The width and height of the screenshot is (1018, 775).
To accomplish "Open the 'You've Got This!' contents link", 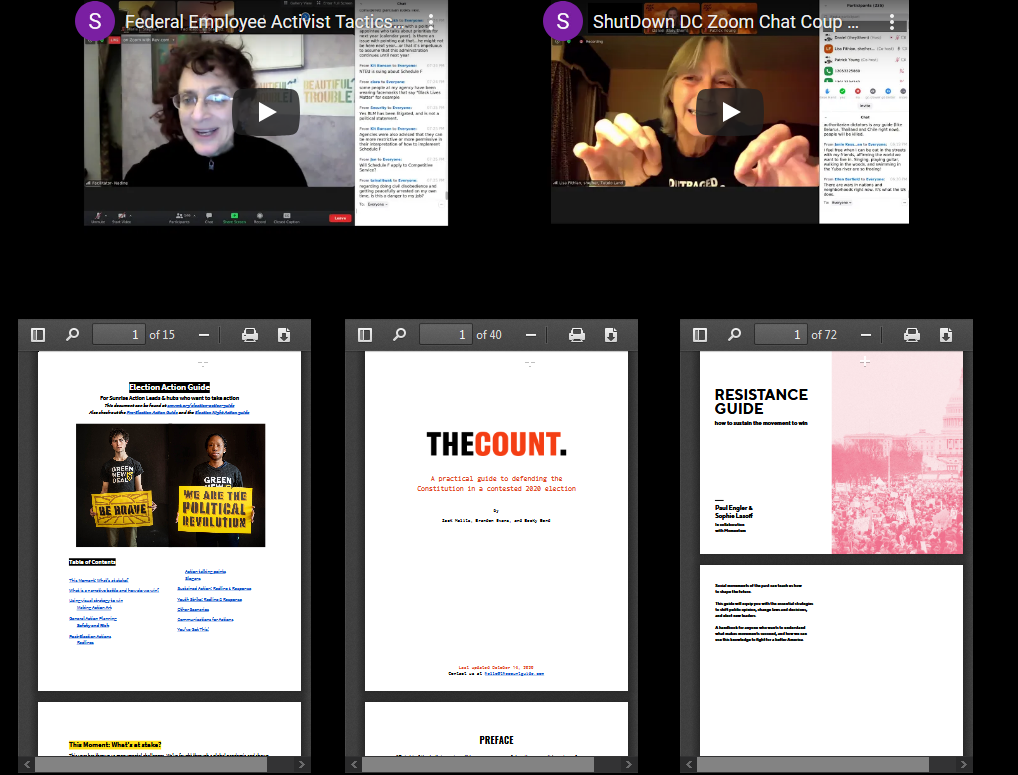I will click(x=193, y=630).
